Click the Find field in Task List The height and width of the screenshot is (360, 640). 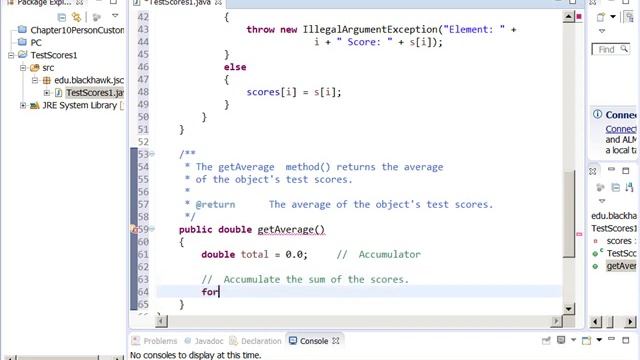tap(611, 49)
